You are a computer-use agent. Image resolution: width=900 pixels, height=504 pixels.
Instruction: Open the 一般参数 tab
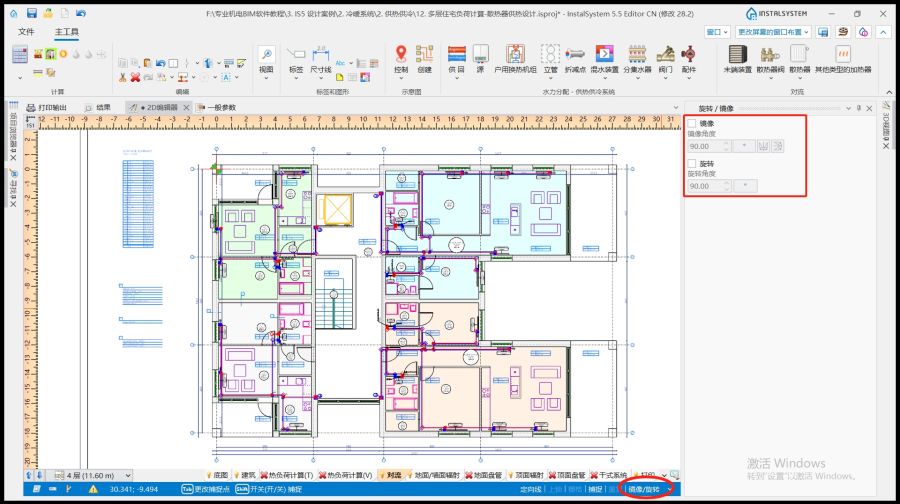pos(216,107)
